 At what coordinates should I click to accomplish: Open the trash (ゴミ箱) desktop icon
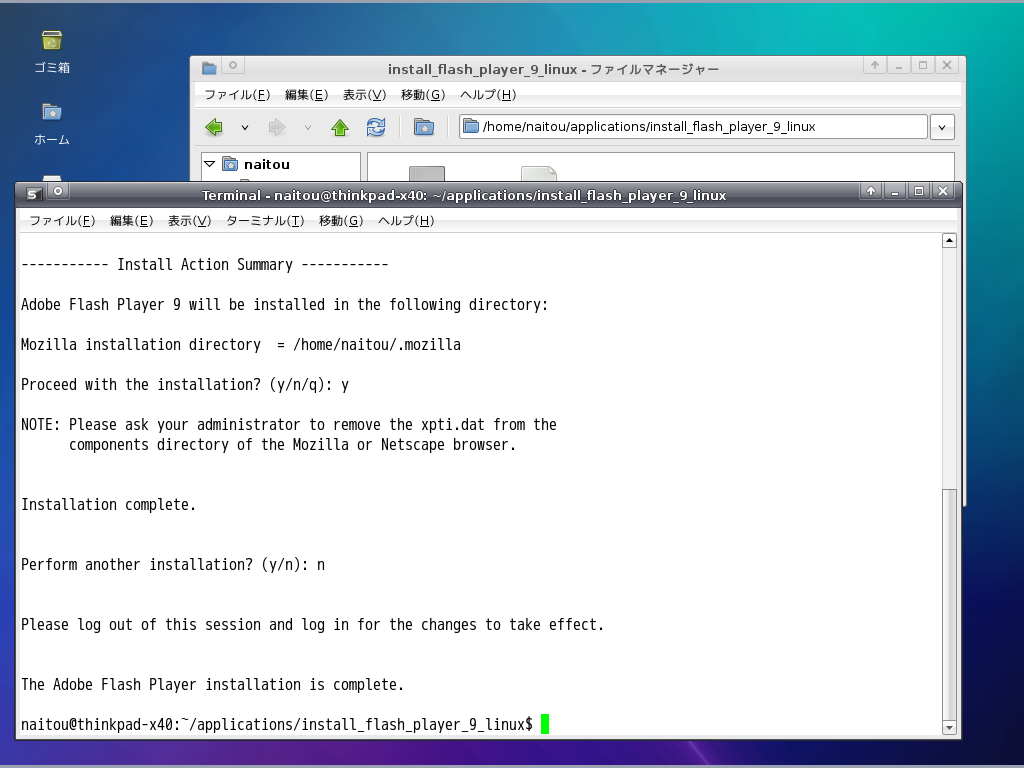click(x=52, y=51)
